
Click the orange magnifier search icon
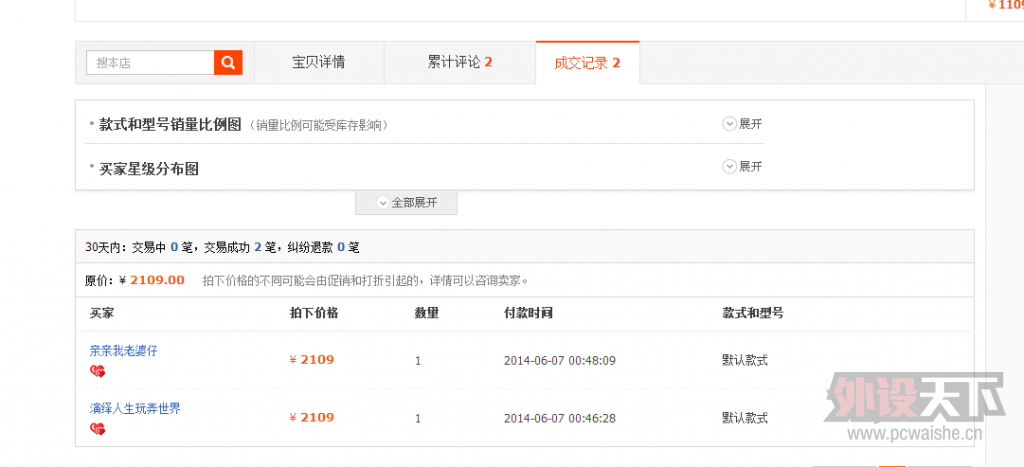pyautogui.click(x=229, y=63)
